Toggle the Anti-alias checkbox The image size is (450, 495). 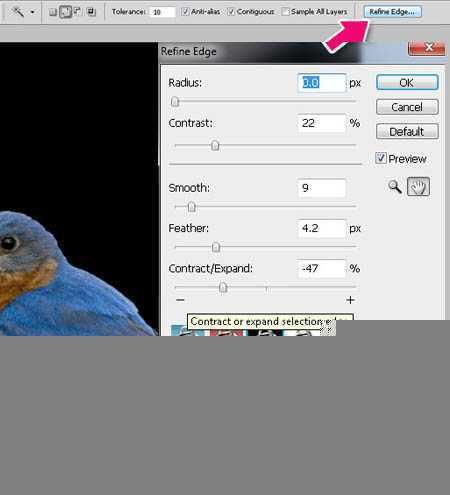click(x=185, y=12)
